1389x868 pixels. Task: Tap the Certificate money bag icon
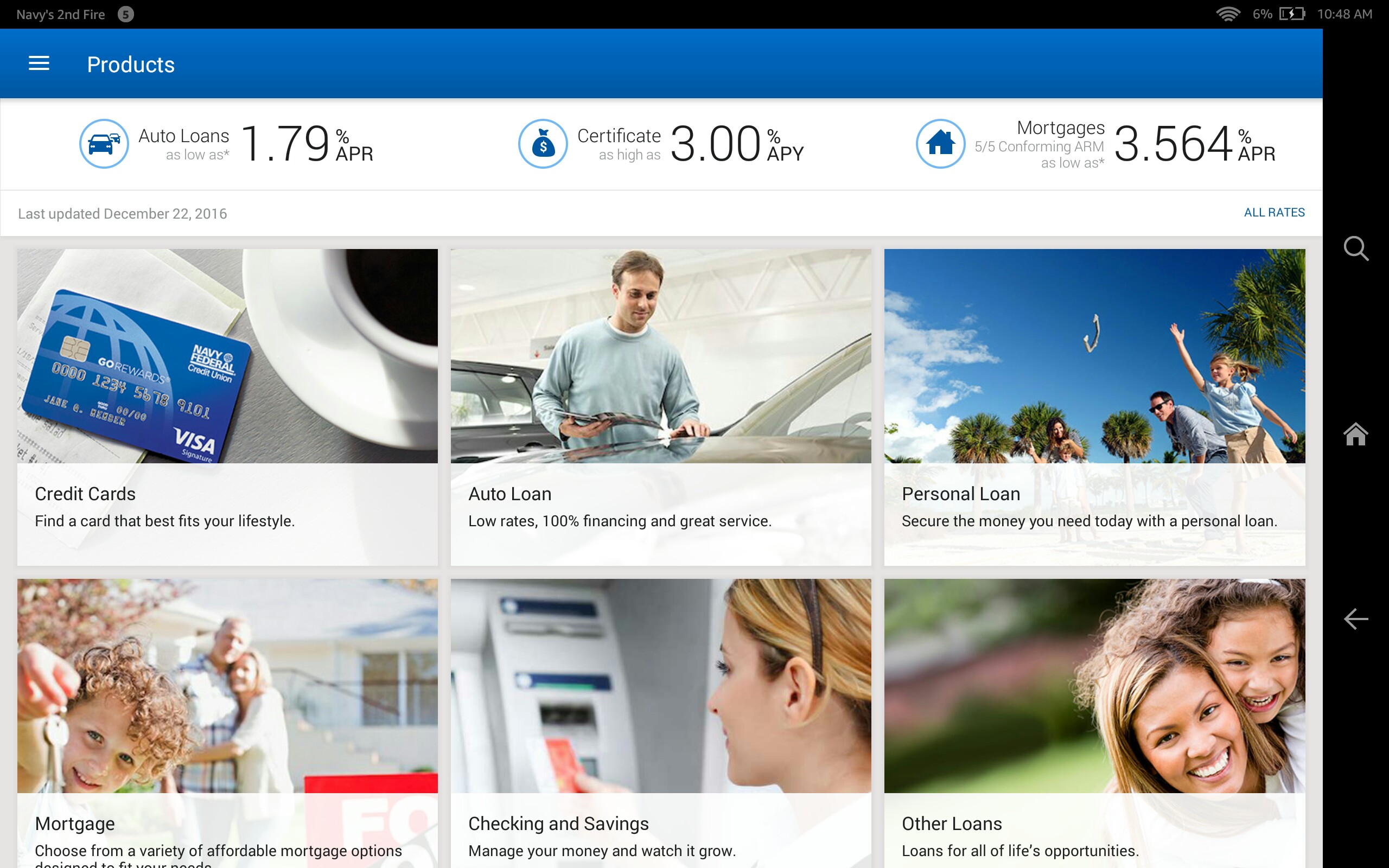tap(543, 144)
